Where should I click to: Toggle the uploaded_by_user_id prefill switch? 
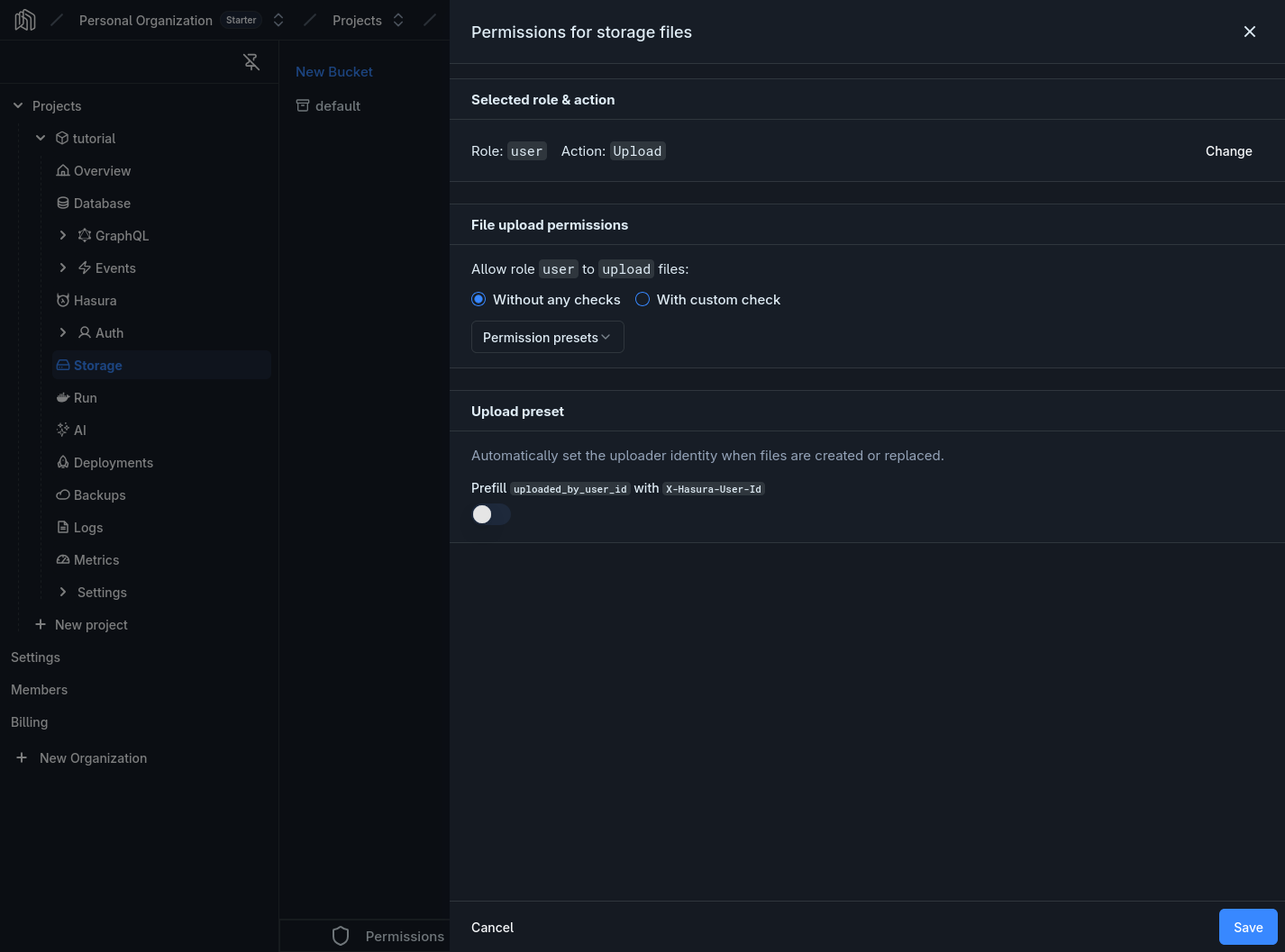491,514
